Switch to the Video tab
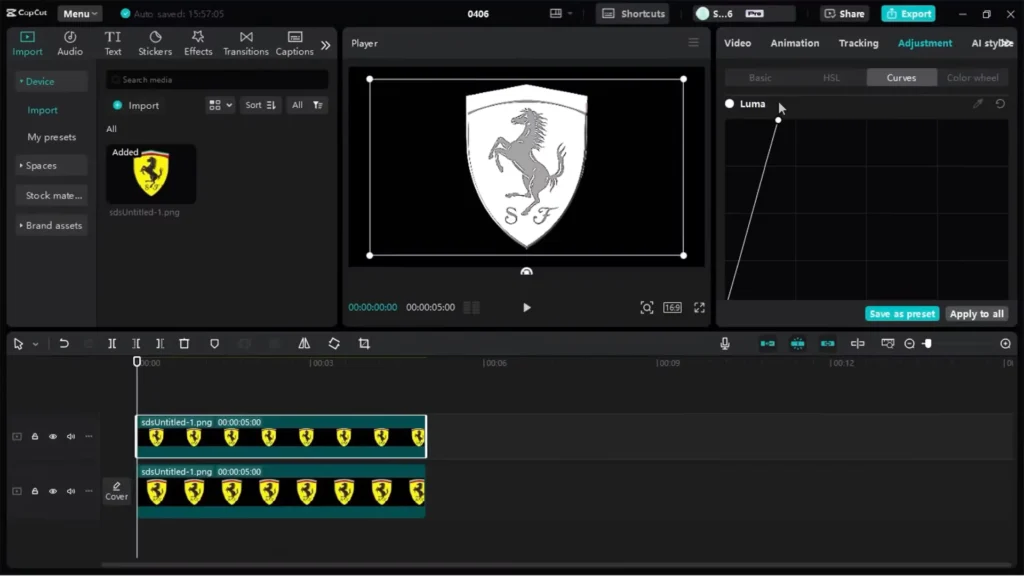Viewport: 1024px width, 576px height. tap(737, 43)
